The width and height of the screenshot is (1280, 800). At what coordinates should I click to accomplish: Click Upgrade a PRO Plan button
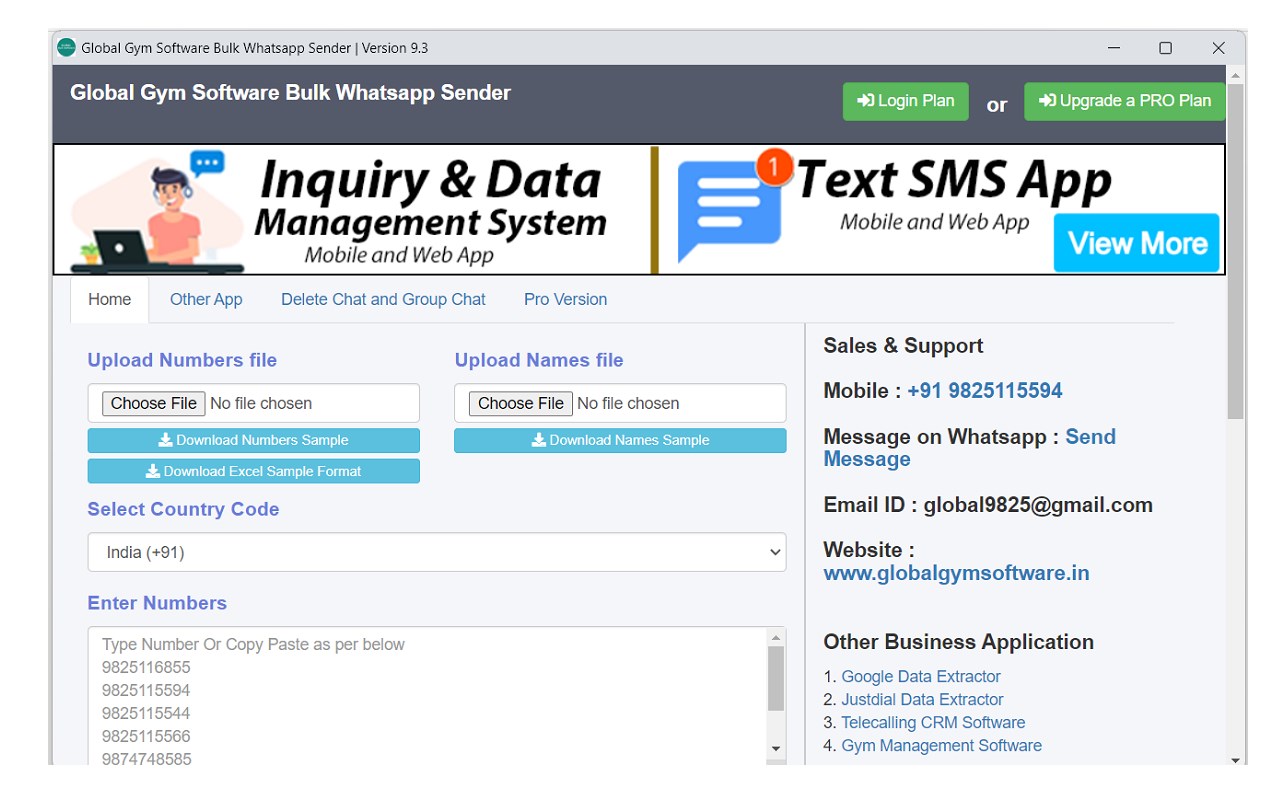tap(1125, 101)
